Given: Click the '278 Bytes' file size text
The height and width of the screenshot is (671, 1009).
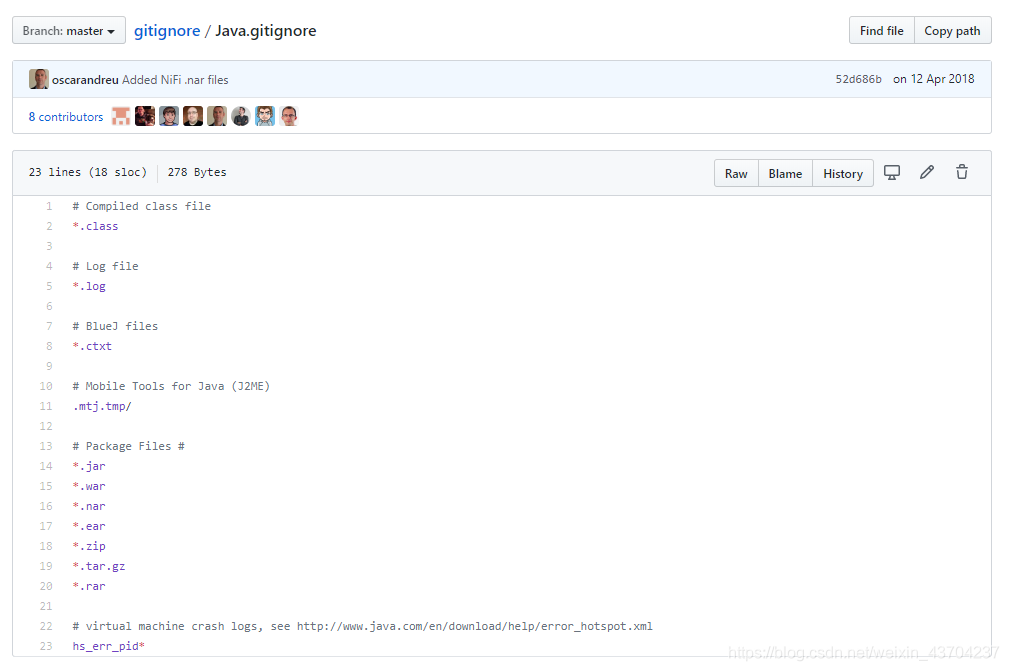Looking at the screenshot, I should (197, 172).
